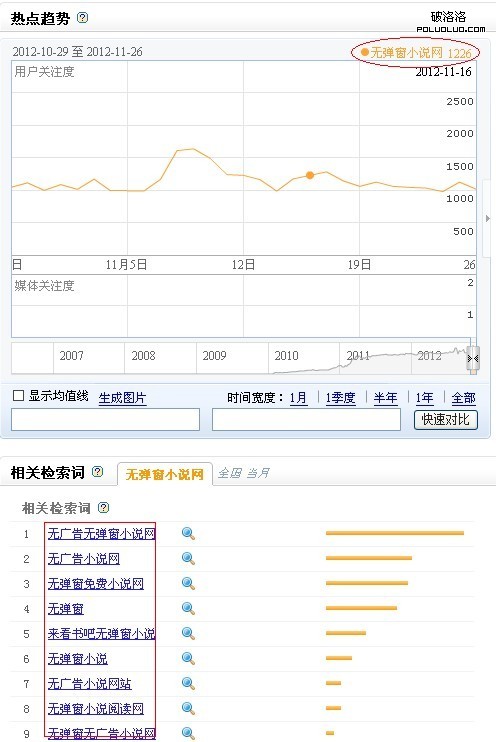Click the orange data point on trend line
This screenshot has width=496, height=742.
pos(310,175)
